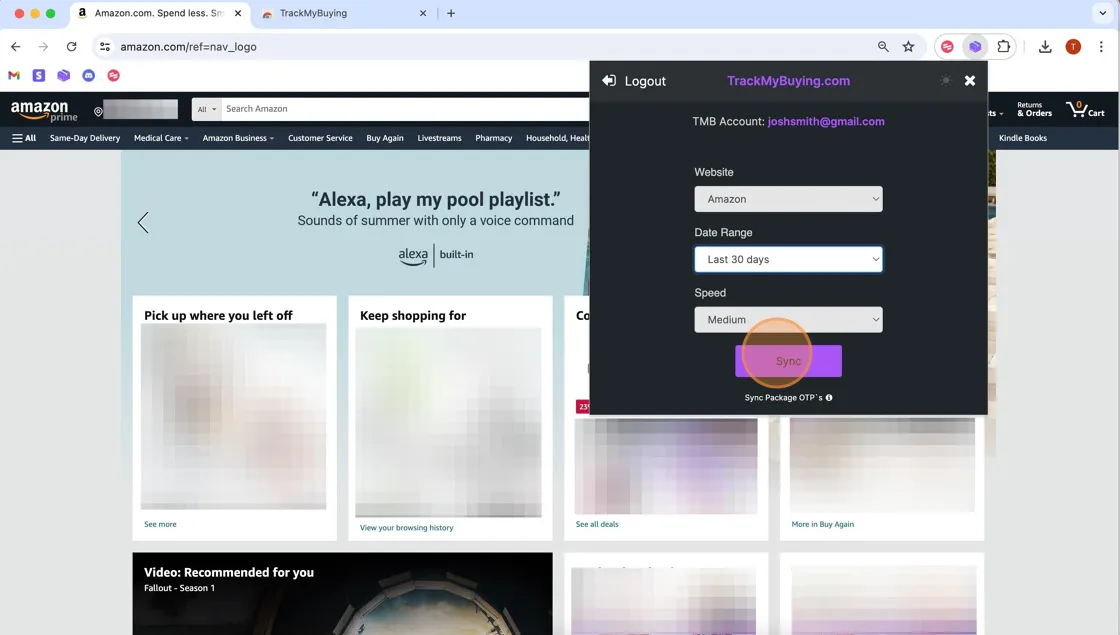1120x635 pixels.
Task: Click the joshsmith@gmail.com account link
Action: [x=826, y=121]
